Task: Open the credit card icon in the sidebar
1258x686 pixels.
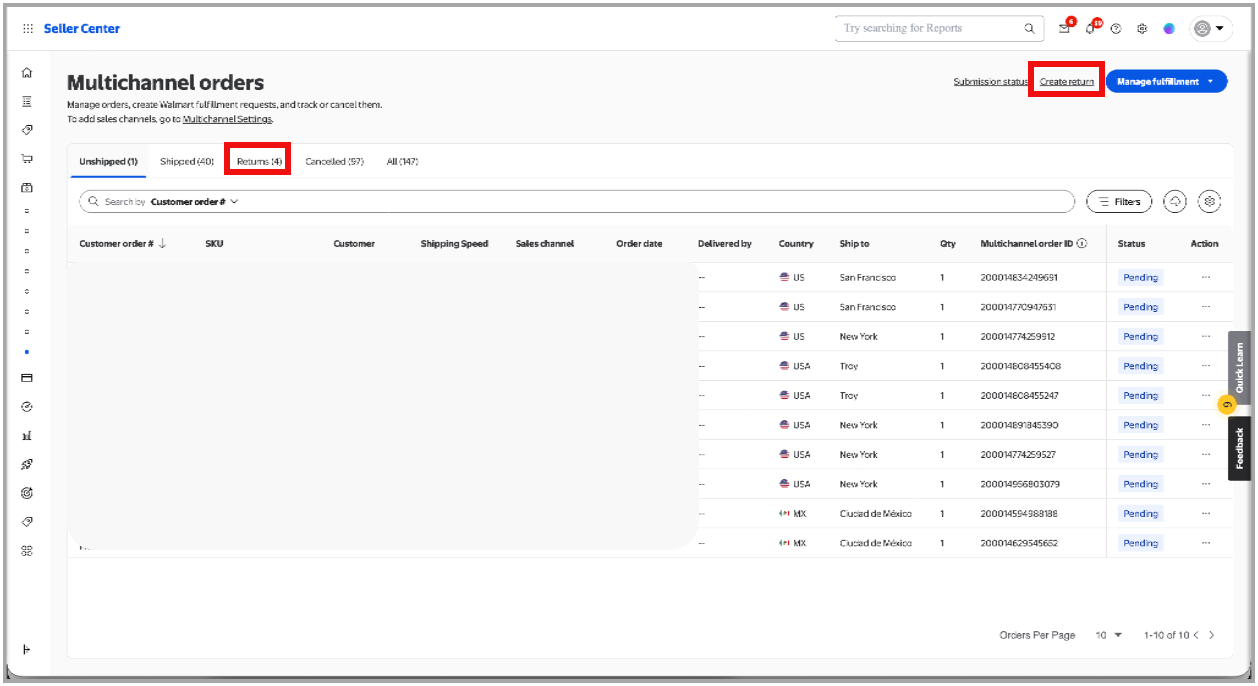Action: (x=27, y=378)
